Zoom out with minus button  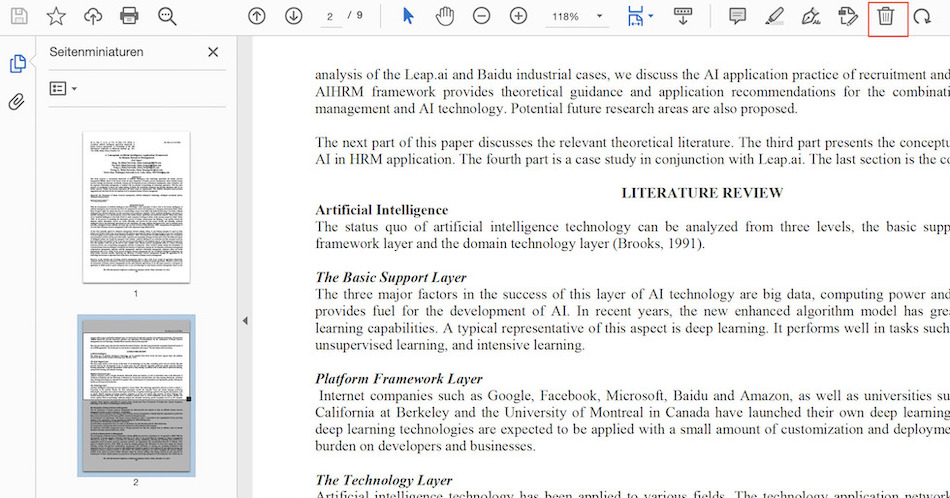tap(481, 16)
